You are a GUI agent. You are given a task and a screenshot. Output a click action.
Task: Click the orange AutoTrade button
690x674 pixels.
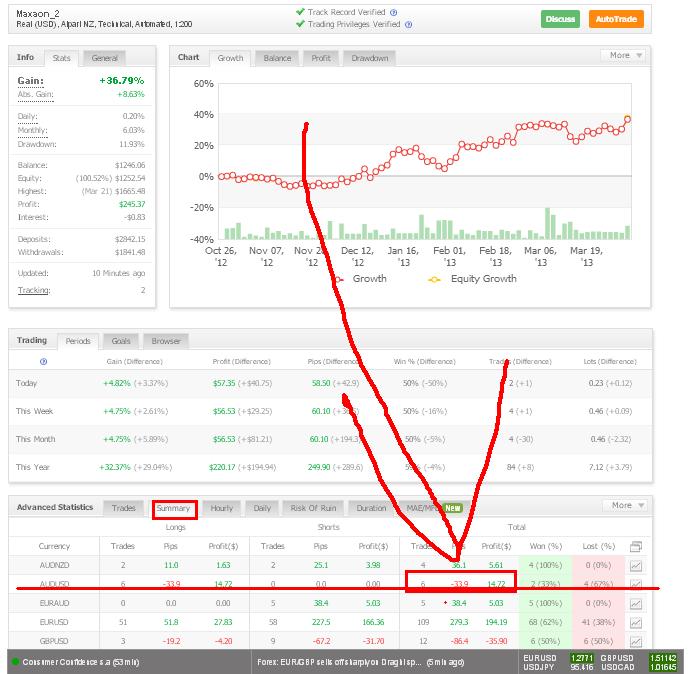pyautogui.click(x=616, y=19)
